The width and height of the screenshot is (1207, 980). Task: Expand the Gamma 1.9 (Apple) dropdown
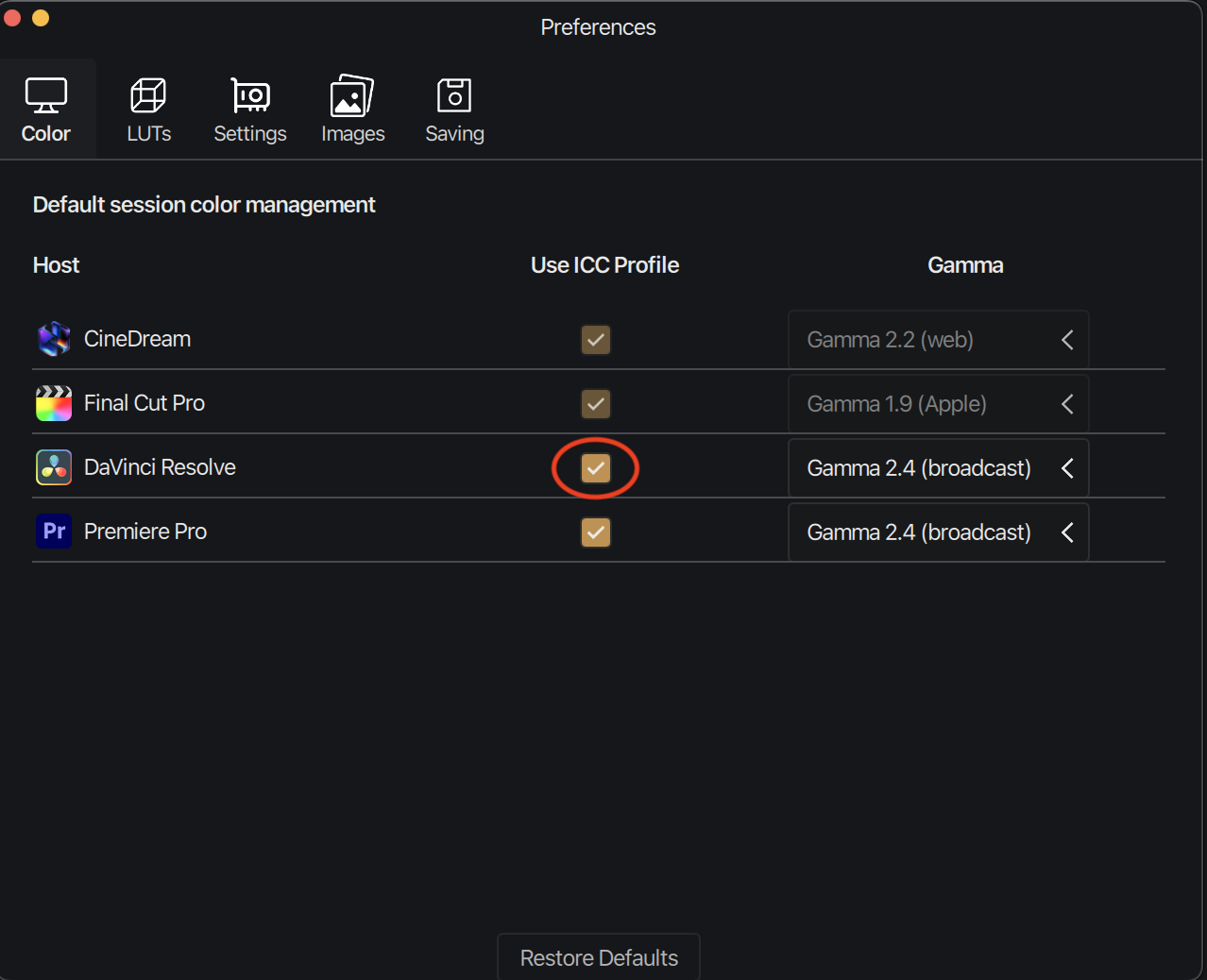(938, 404)
